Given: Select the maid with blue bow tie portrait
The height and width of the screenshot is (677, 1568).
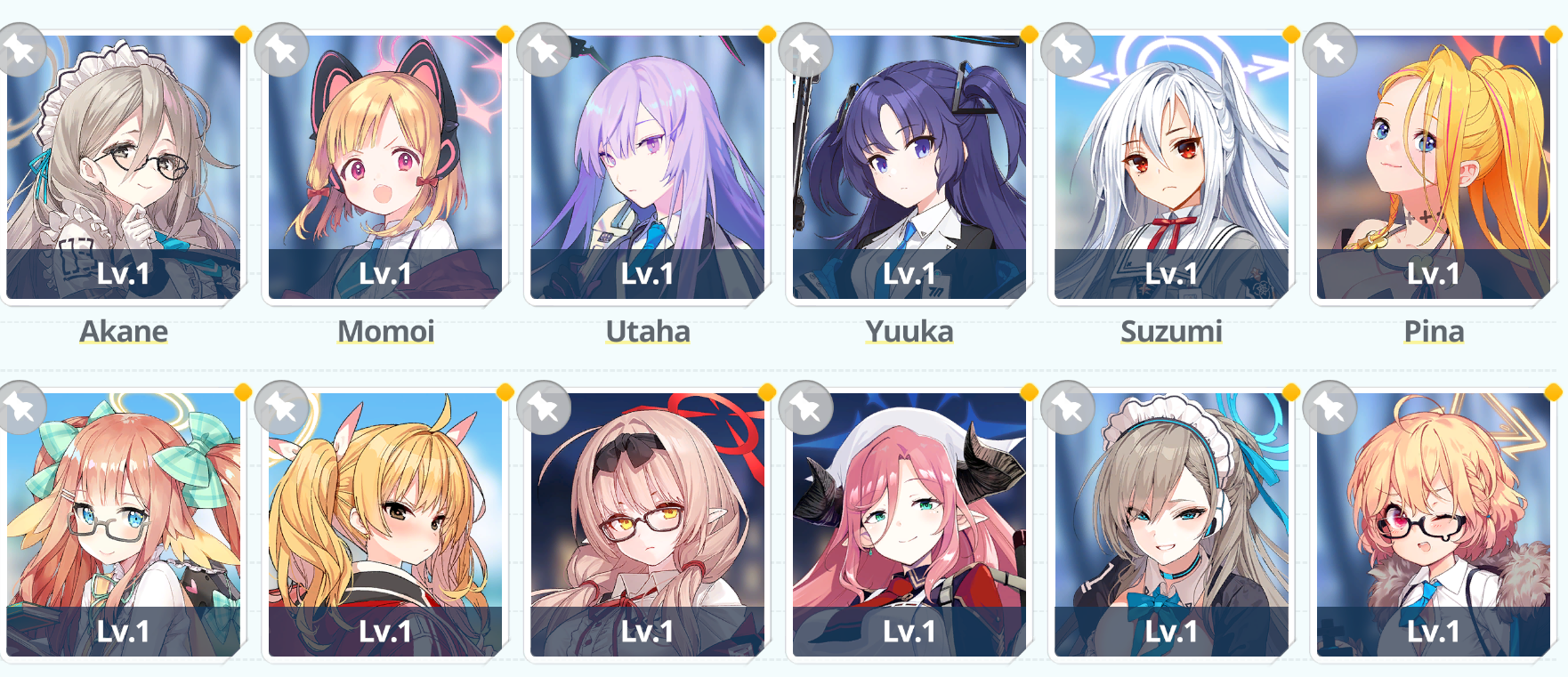Looking at the screenshot, I should coord(1171,525).
